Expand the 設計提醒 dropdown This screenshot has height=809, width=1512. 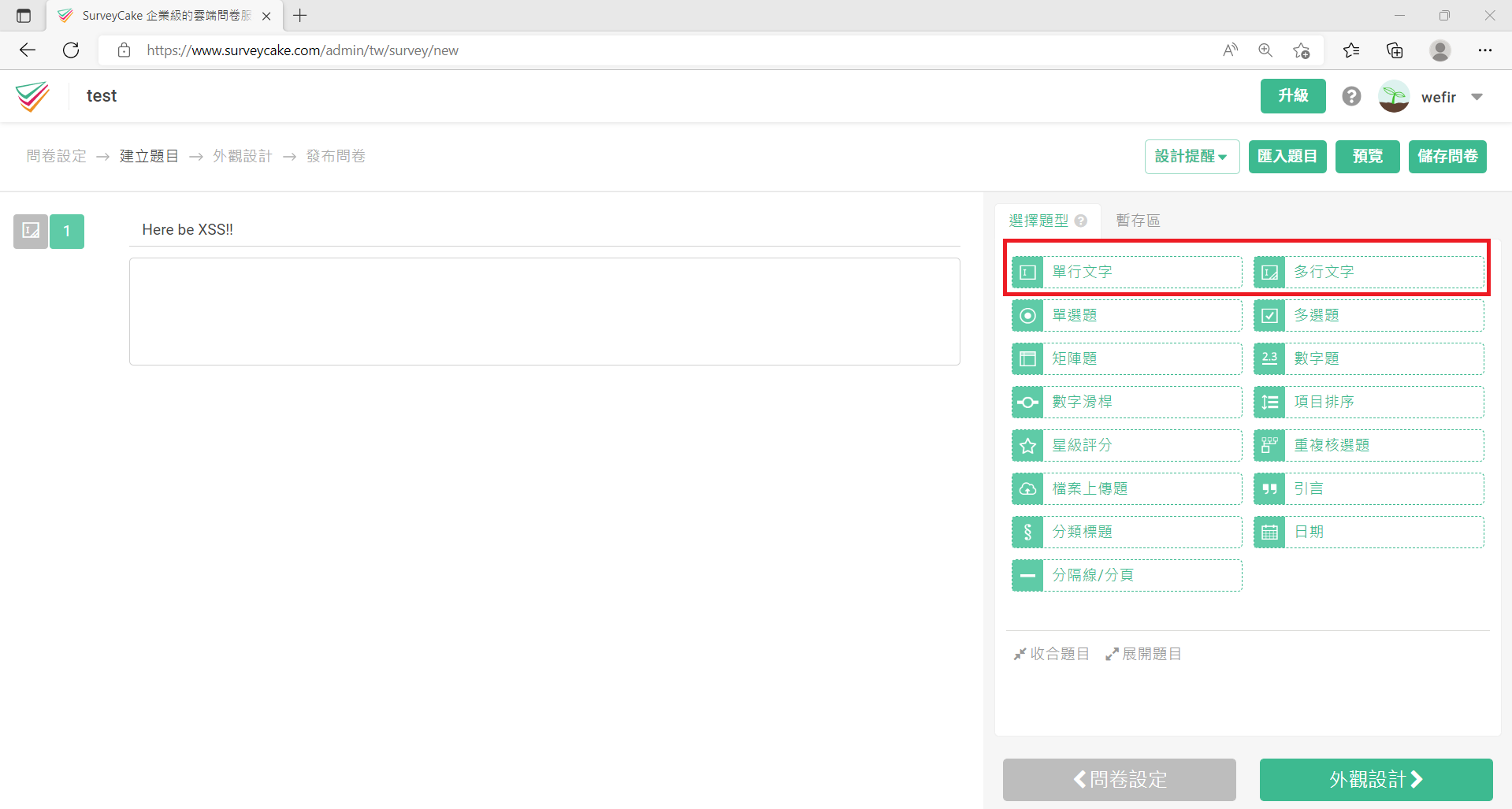click(1192, 157)
